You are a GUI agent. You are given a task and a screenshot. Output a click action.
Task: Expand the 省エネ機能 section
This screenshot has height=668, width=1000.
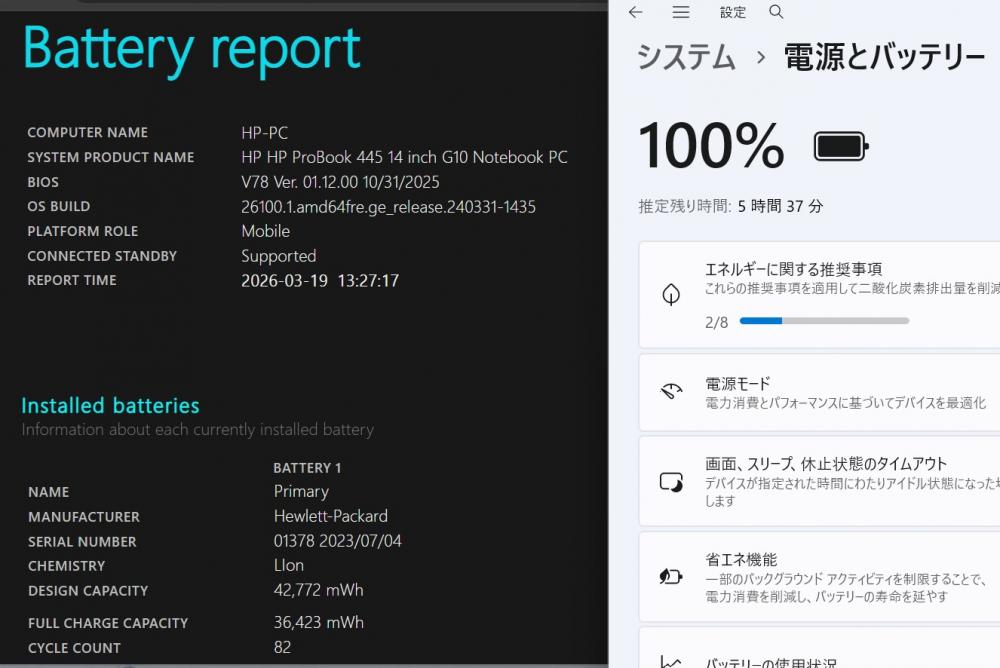coord(820,577)
